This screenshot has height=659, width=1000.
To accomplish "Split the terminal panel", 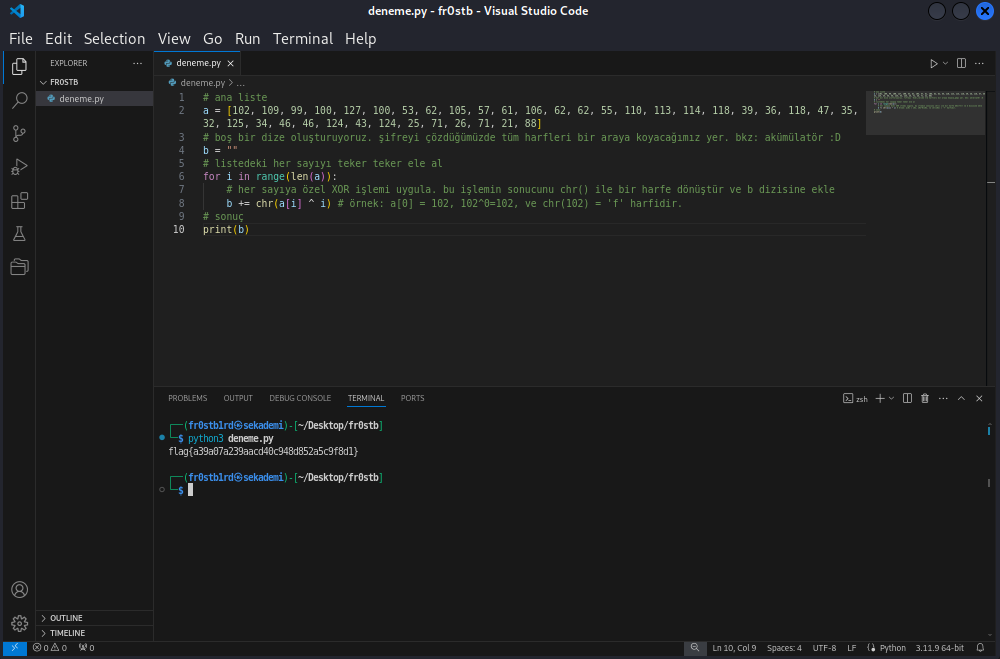I will coord(907,398).
